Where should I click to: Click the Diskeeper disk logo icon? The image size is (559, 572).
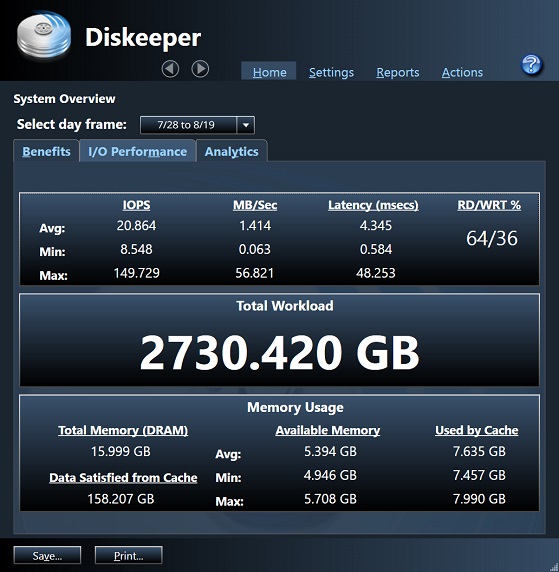click(x=44, y=36)
